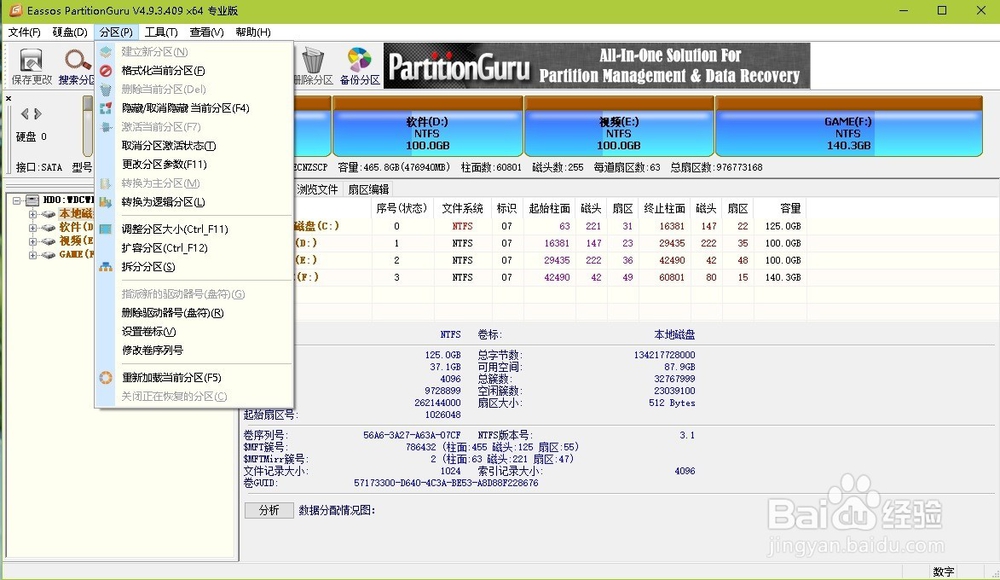Image resolution: width=1000 pixels, height=580 pixels.
Task: Click the 分析 button
Action: coord(269,510)
